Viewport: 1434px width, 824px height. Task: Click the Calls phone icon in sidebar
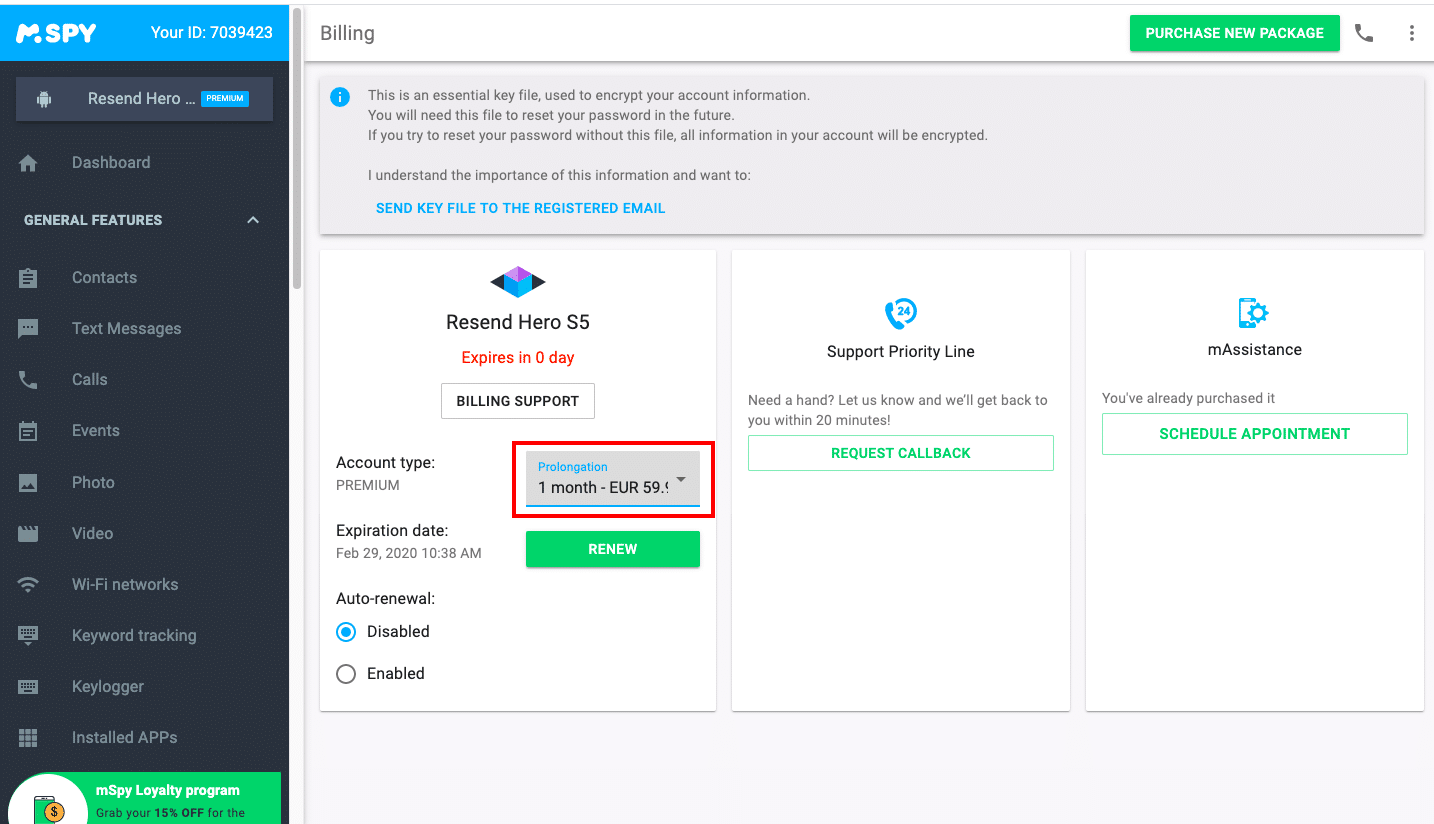click(x=28, y=380)
